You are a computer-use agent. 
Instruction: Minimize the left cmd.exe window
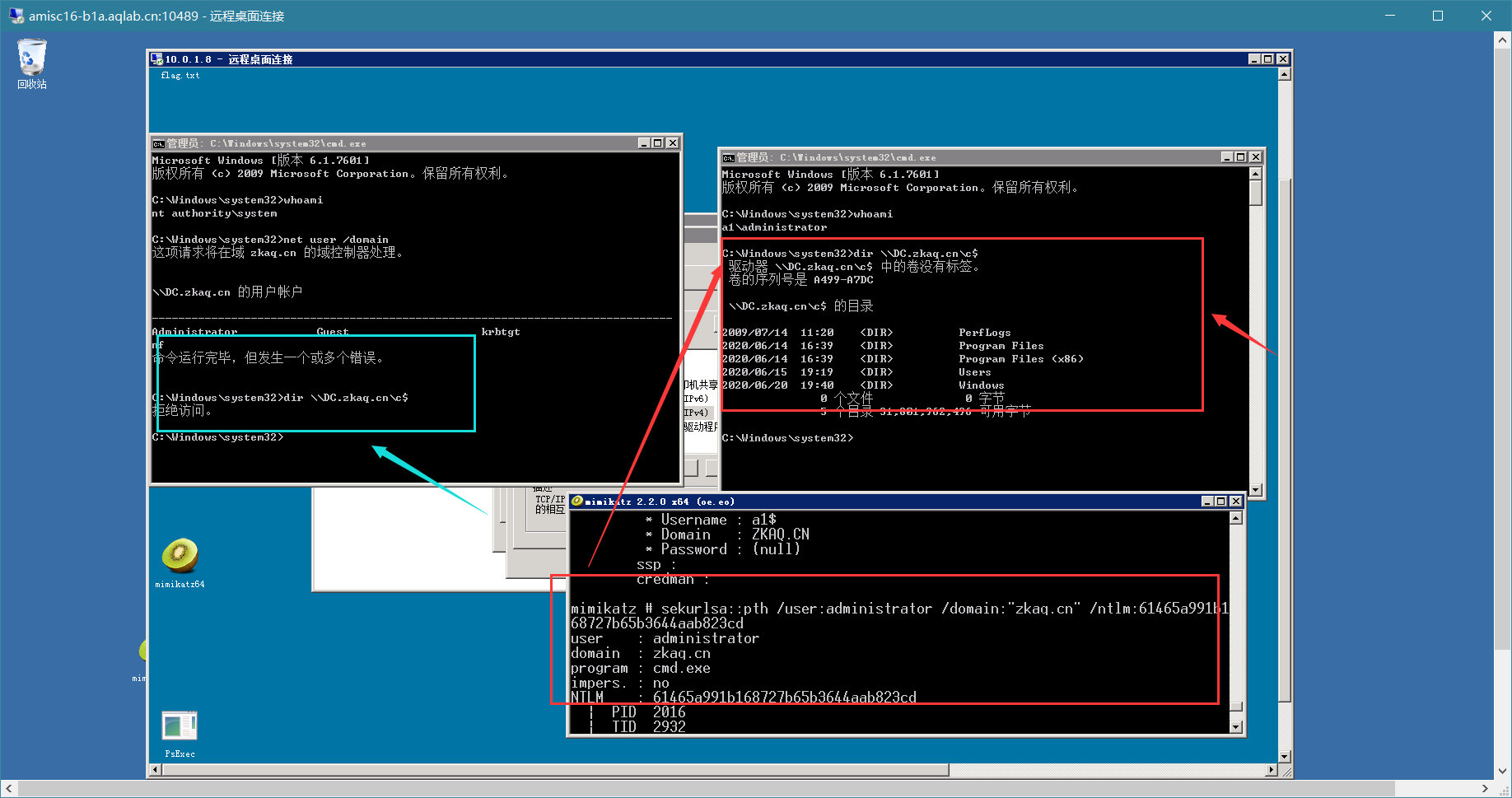[644, 143]
